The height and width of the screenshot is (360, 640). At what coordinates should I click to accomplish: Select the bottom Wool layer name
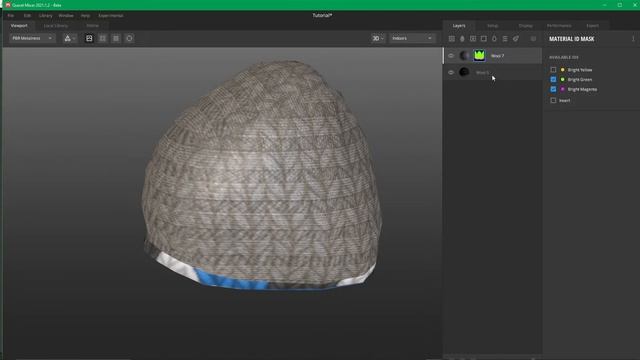point(482,73)
